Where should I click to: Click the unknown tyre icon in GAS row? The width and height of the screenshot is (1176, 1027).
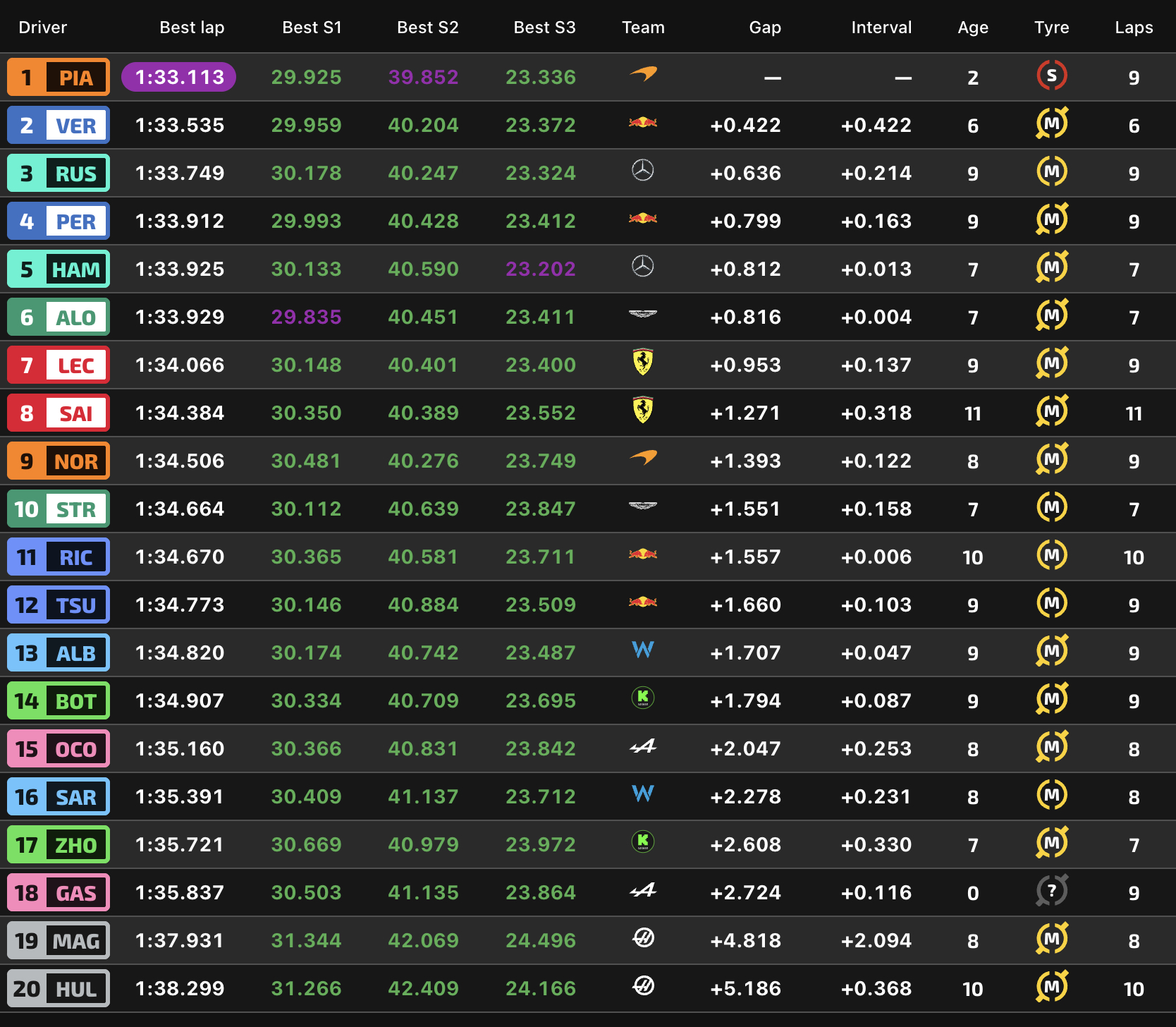coord(1051,891)
